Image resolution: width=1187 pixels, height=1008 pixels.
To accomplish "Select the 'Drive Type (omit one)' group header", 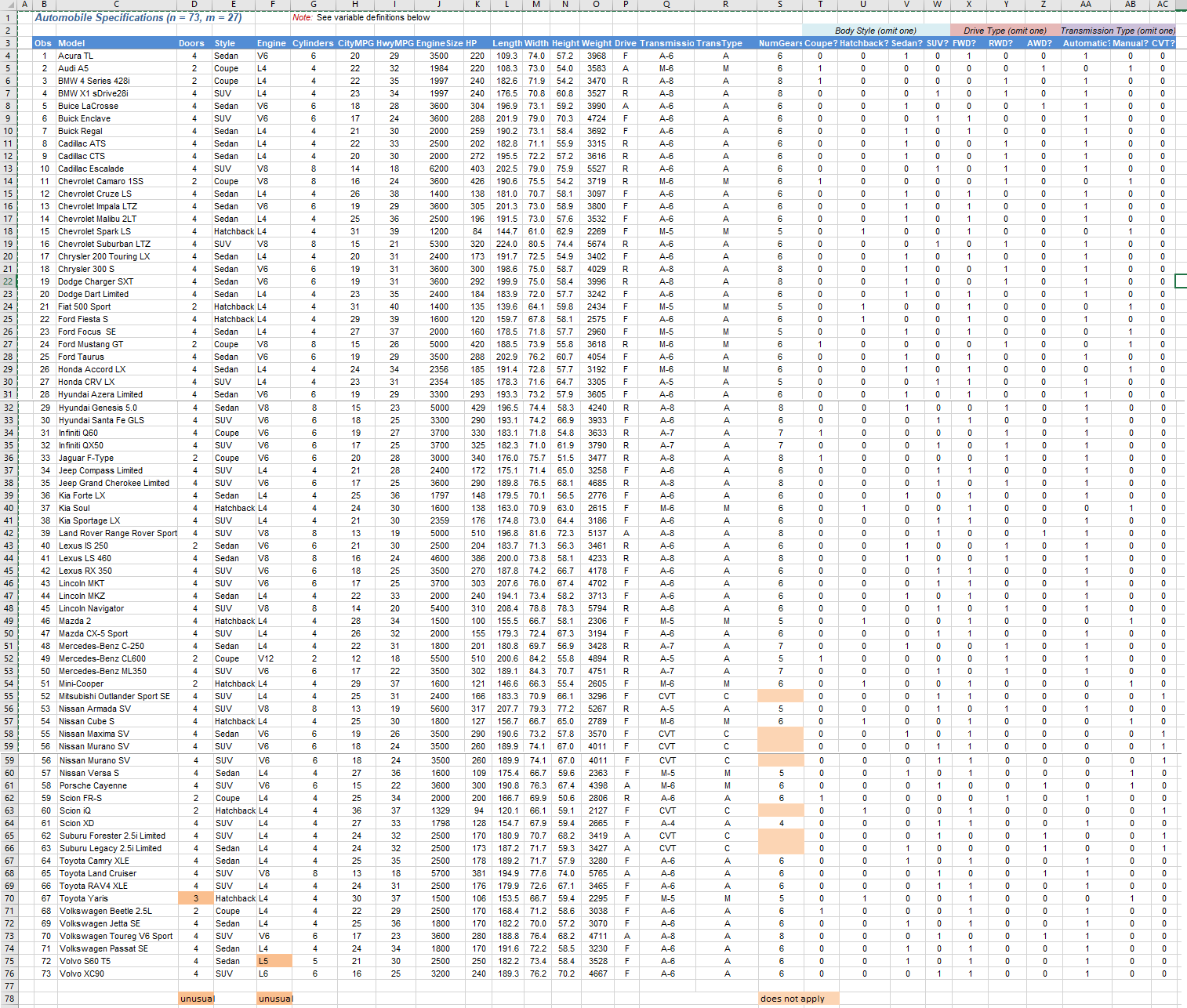I will point(1005,31).
